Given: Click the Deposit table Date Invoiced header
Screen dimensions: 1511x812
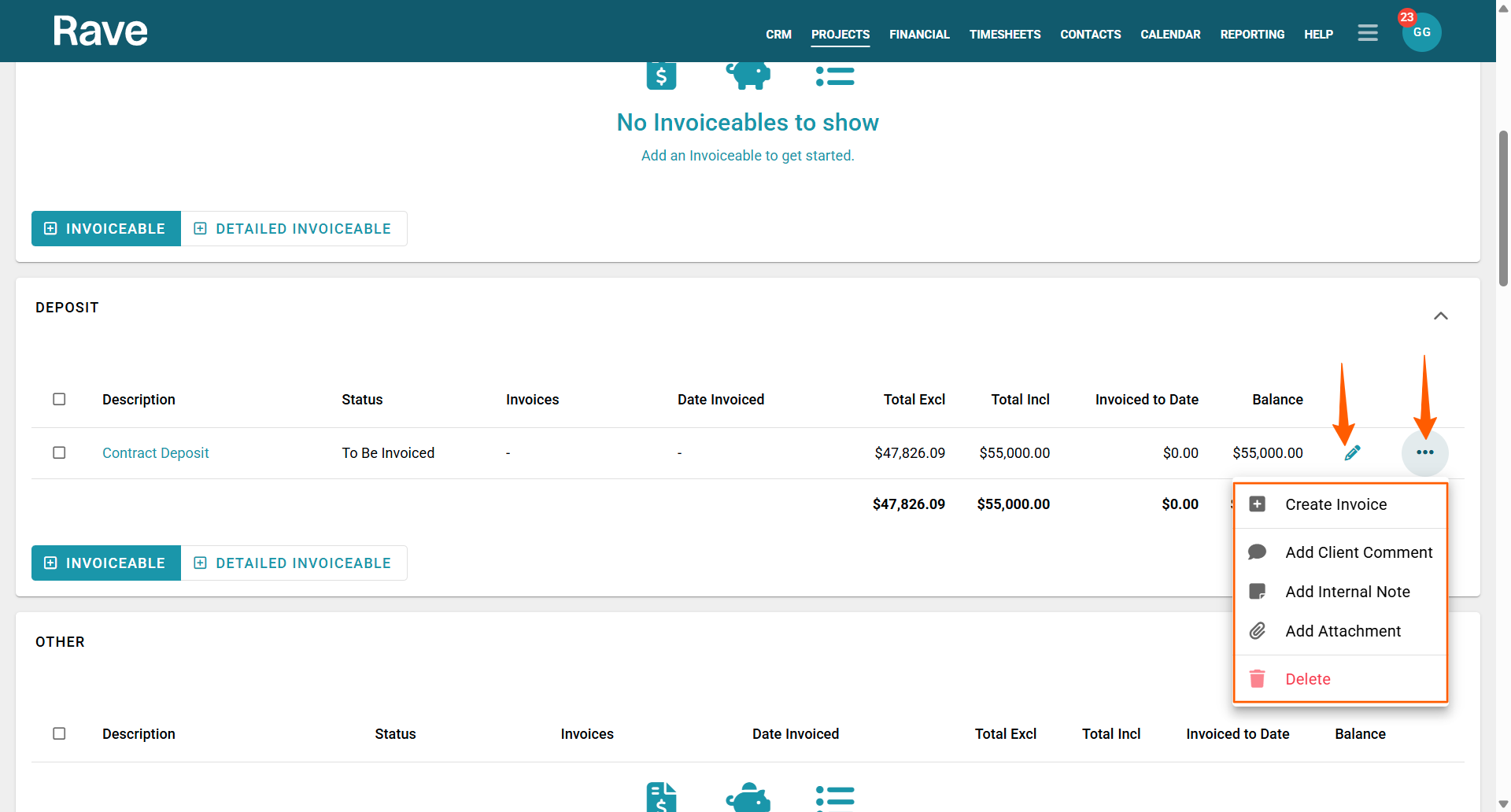Looking at the screenshot, I should click(721, 399).
